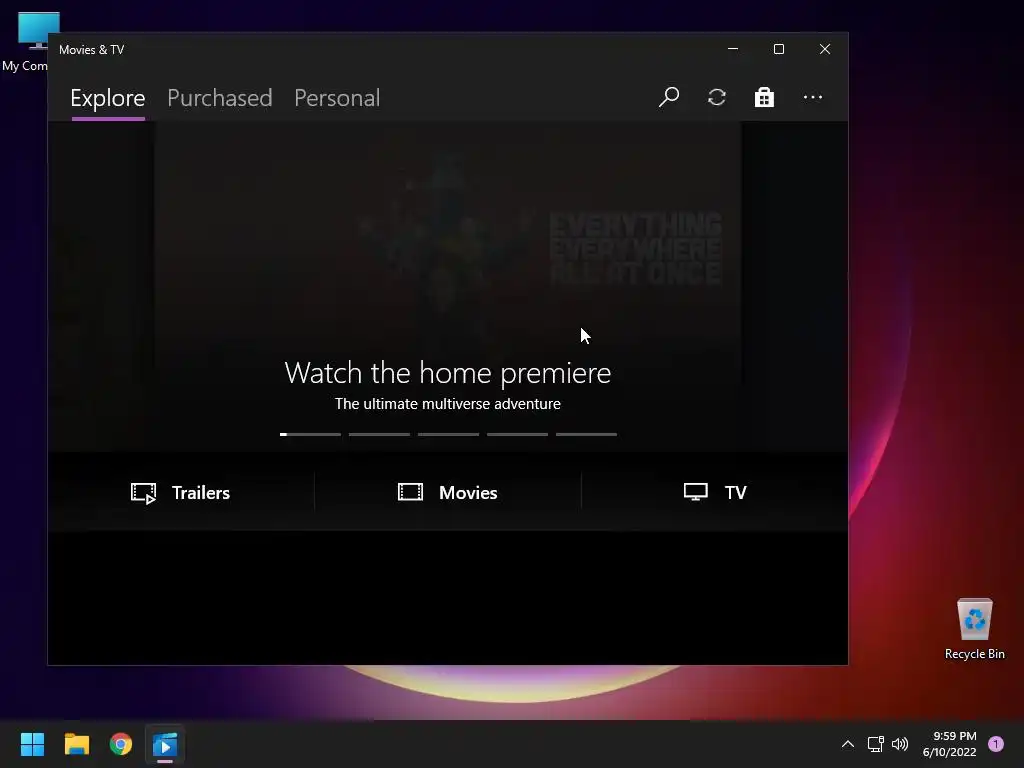Open the volume speaker tray icon

click(900, 744)
